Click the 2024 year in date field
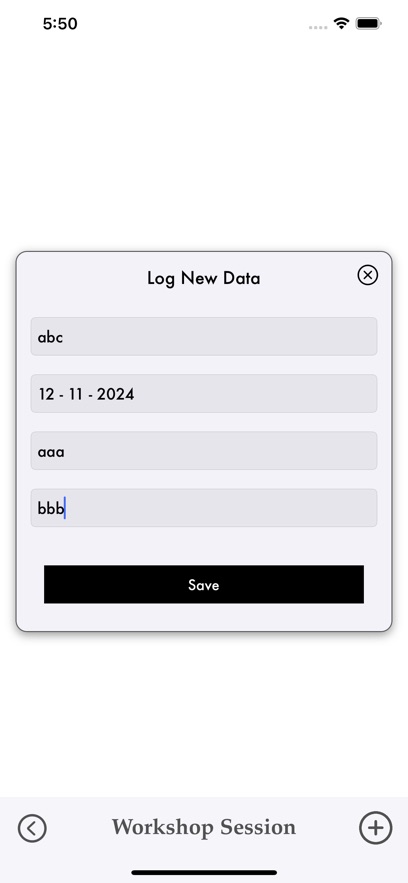The image size is (408, 883). (x=115, y=394)
